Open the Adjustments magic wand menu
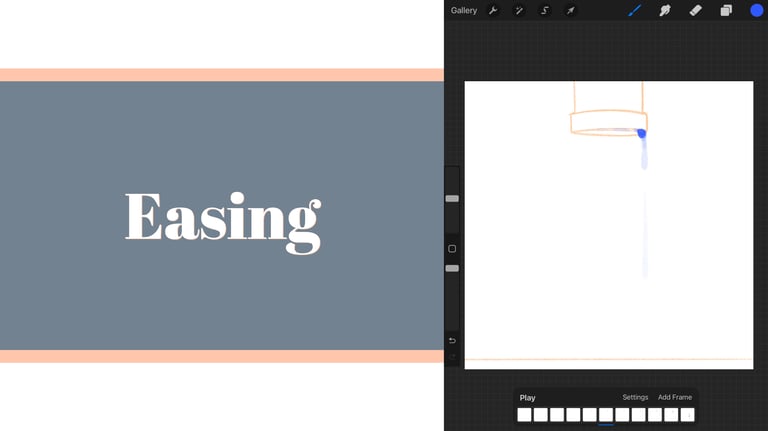This screenshot has width=768, height=431. pyautogui.click(x=519, y=10)
